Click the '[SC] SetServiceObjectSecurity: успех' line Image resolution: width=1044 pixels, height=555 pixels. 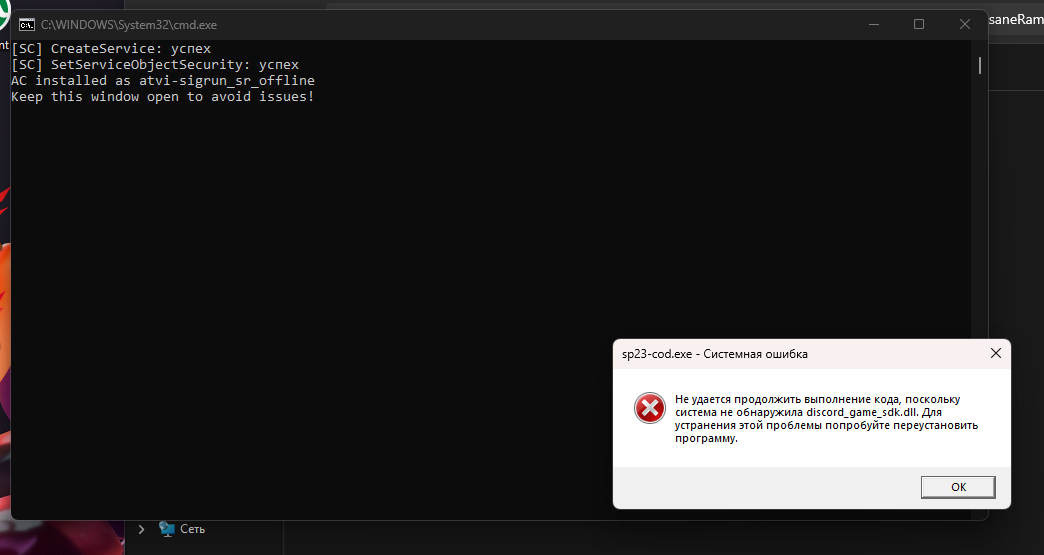click(x=154, y=65)
